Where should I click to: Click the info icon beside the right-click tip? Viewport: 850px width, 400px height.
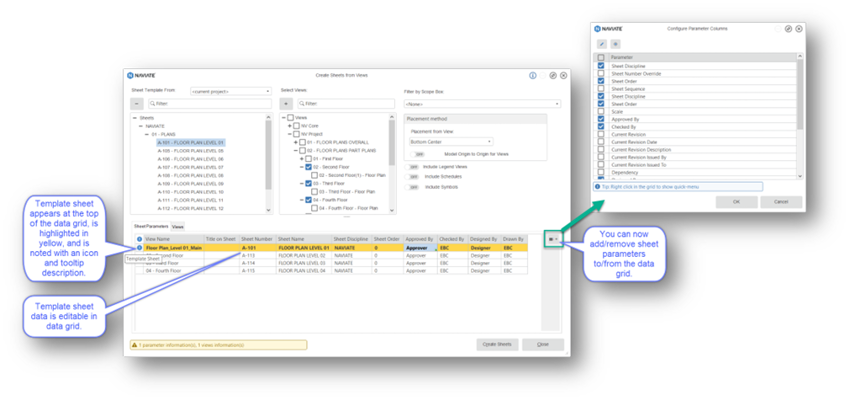(597, 186)
